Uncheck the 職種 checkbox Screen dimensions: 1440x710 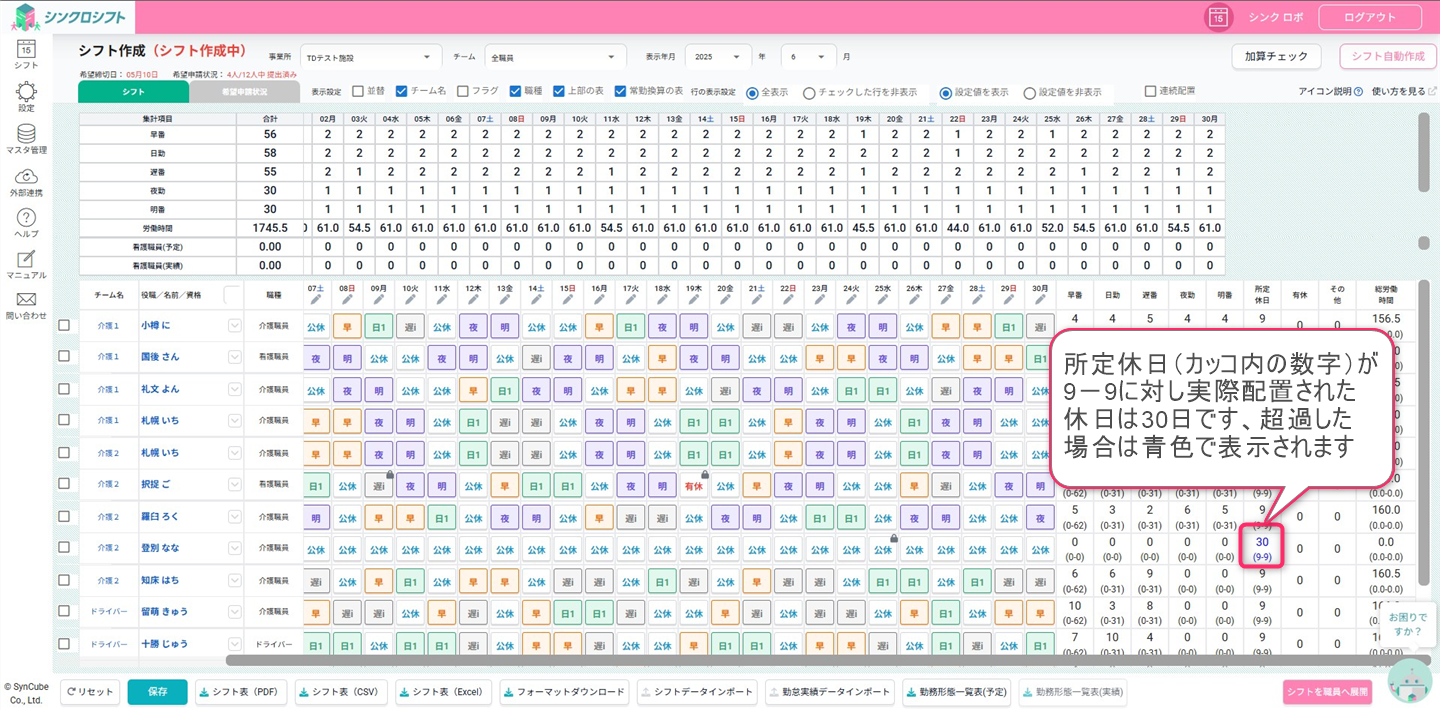click(515, 91)
